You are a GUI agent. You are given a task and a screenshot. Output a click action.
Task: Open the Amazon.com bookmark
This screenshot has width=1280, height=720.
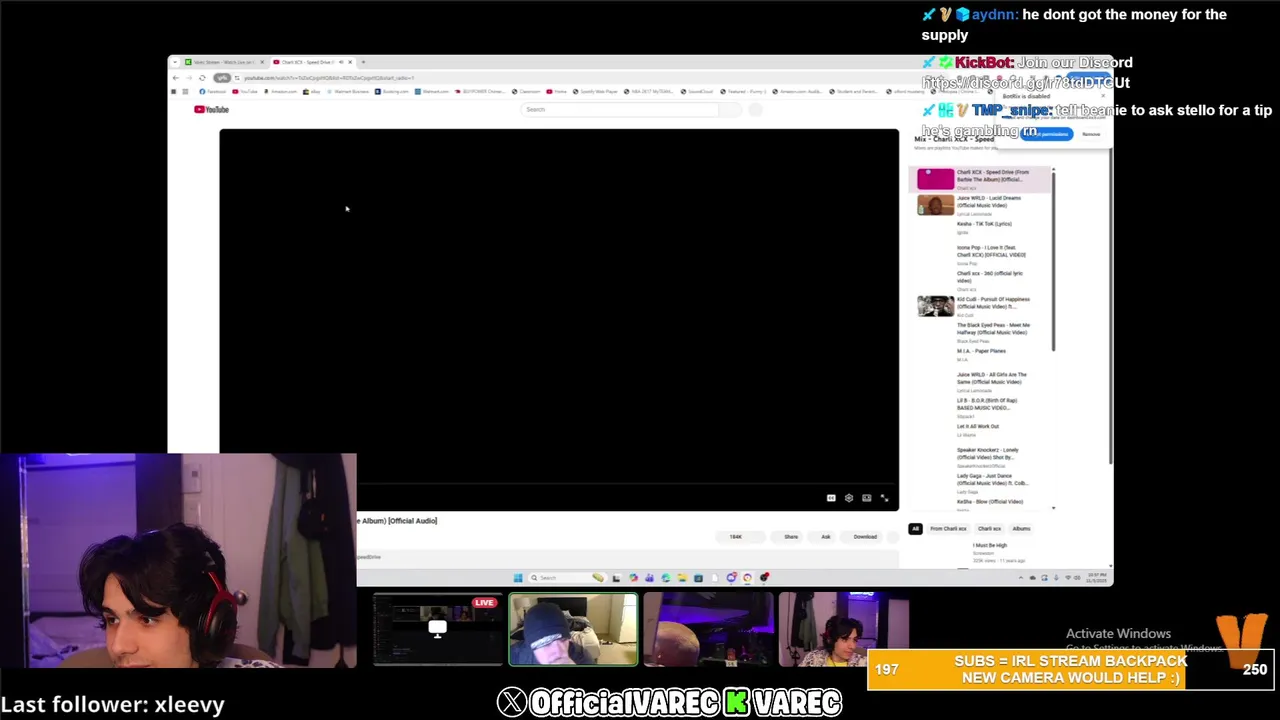pos(280,91)
